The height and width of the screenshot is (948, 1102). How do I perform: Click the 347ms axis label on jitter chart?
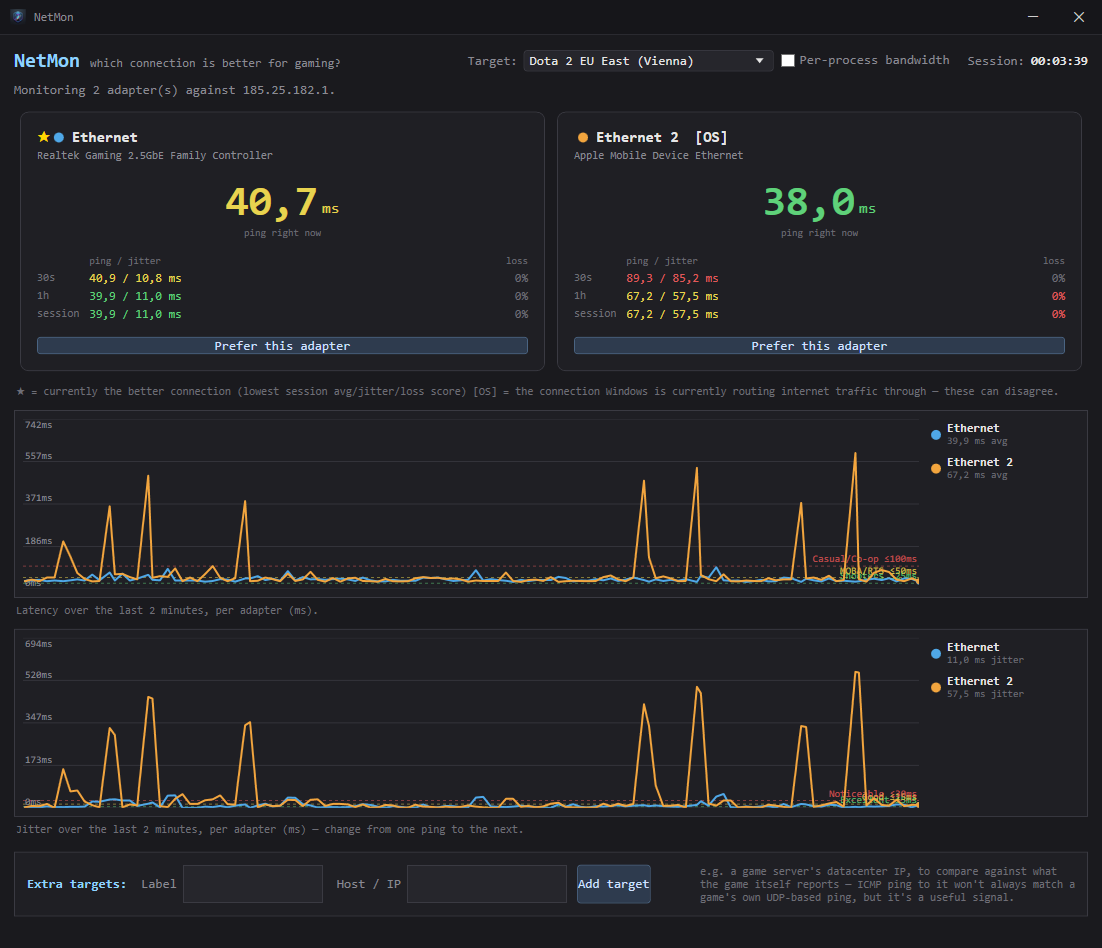point(39,717)
